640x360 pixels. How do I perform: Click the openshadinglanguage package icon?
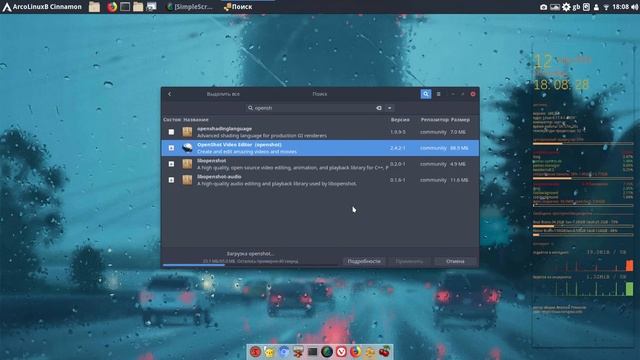click(x=187, y=132)
